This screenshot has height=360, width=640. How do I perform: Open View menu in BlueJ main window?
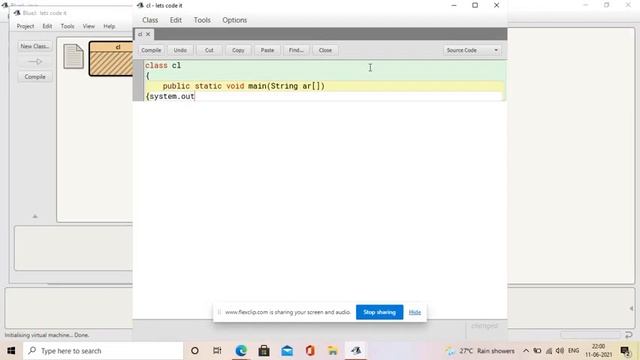tap(89, 26)
